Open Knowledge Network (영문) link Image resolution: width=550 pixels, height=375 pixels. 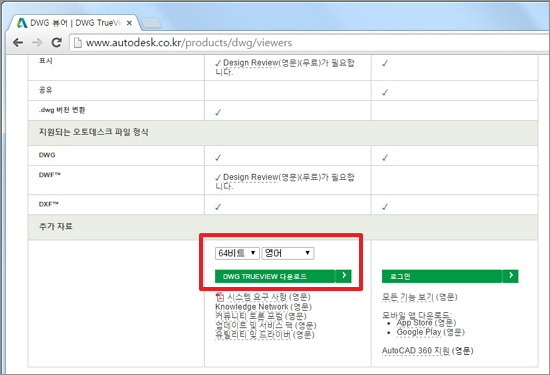(x=263, y=307)
